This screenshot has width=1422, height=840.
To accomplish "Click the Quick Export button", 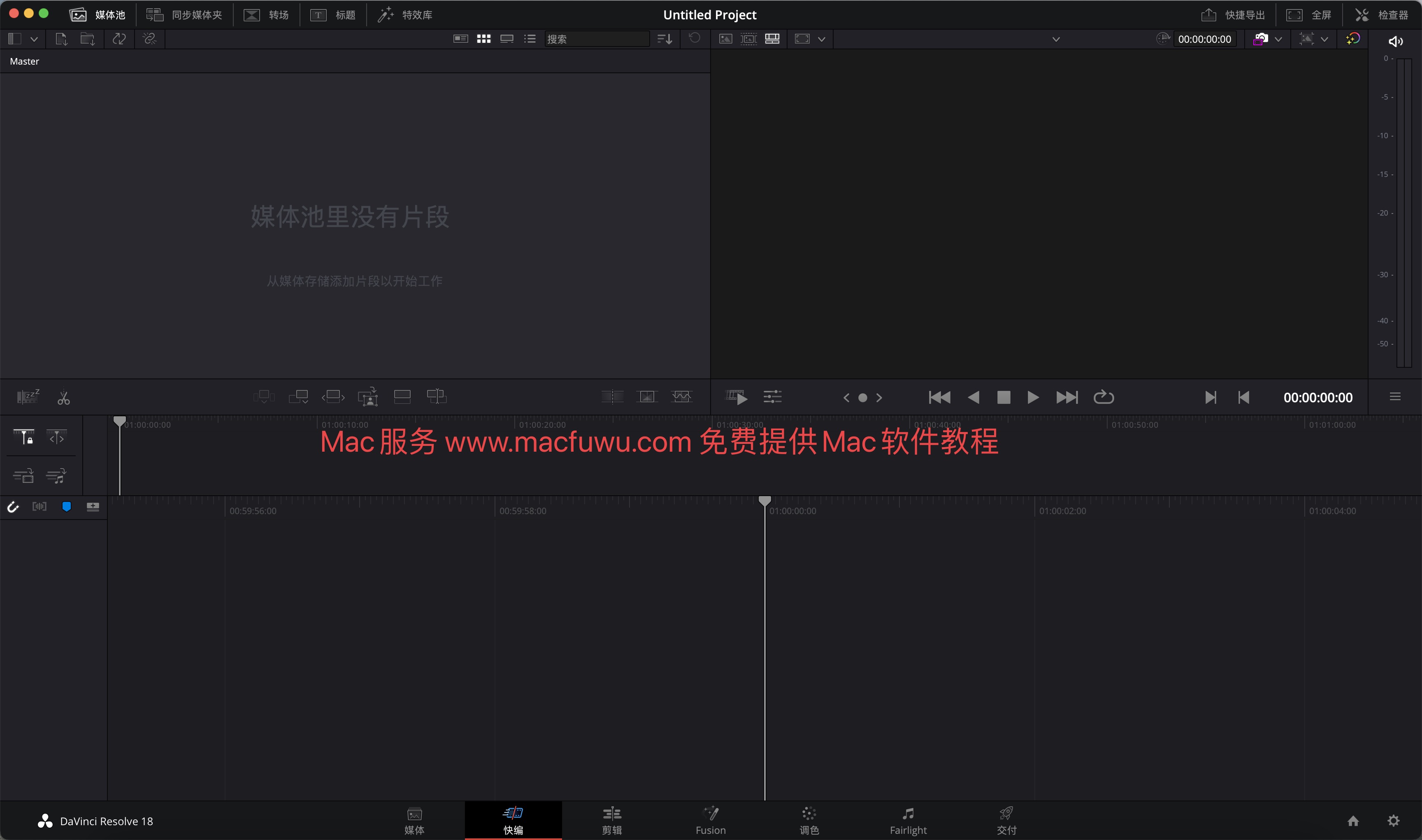I will pyautogui.click(x=1232, y=15).
